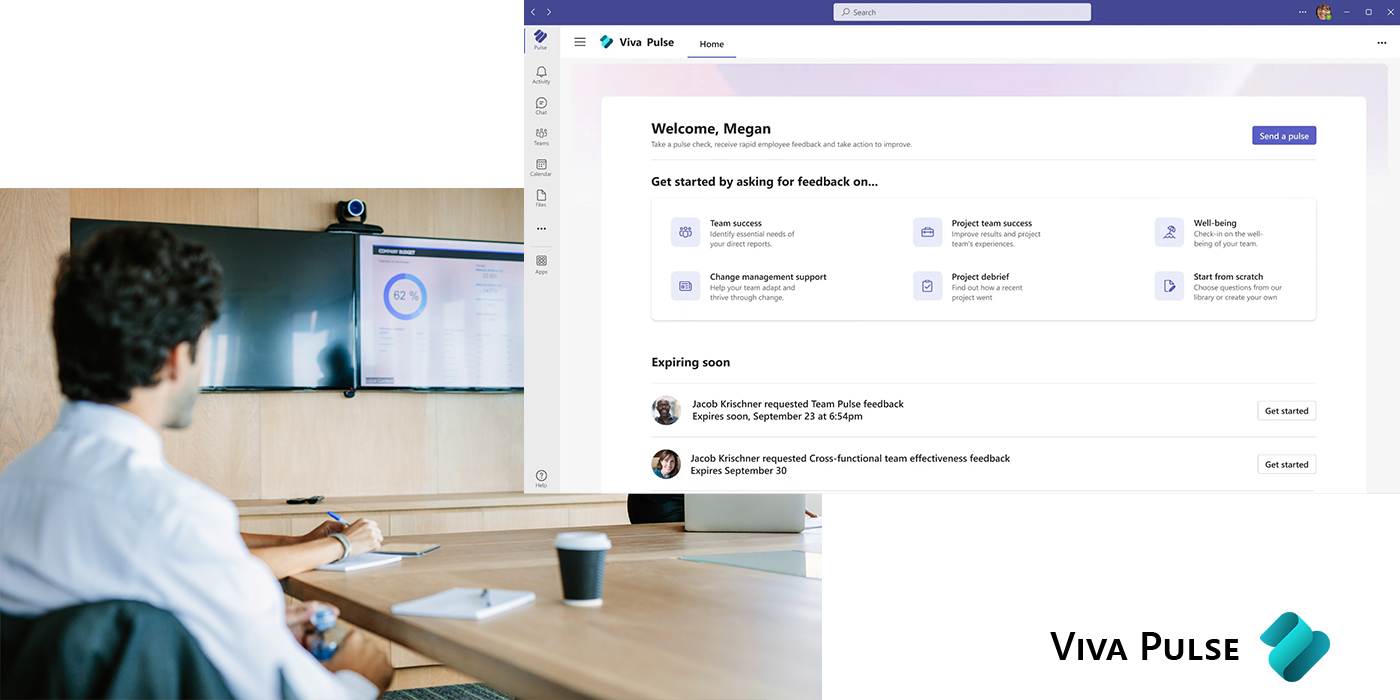The image size is (1400, 700).
Task: Click the Send a pulse button
Action: (1284, 136)
